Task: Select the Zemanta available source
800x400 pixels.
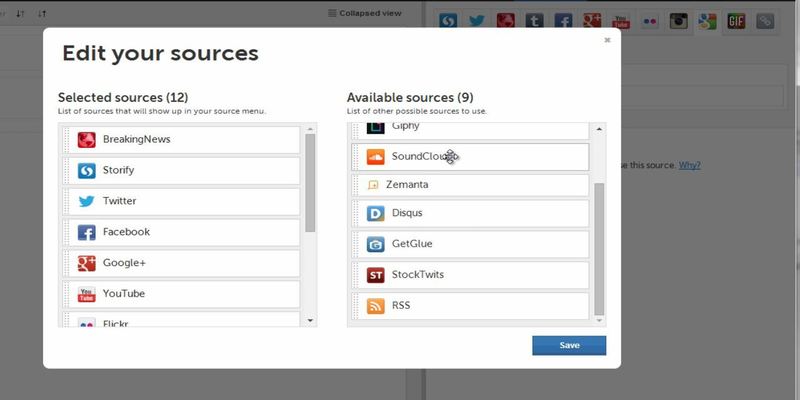Action: [x=470, y=185]
